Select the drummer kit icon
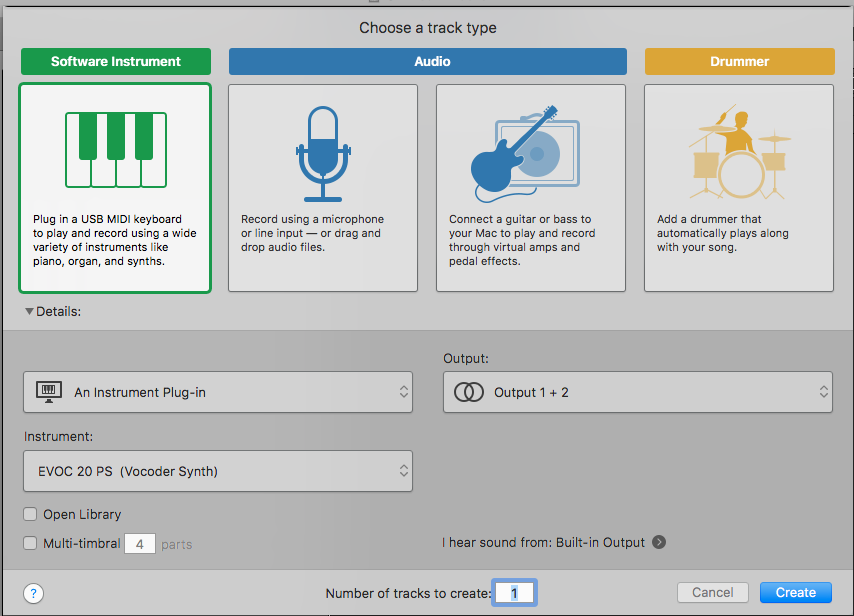Image resolution: width=854 pixels, height=616 pixels. pos(739,152)
